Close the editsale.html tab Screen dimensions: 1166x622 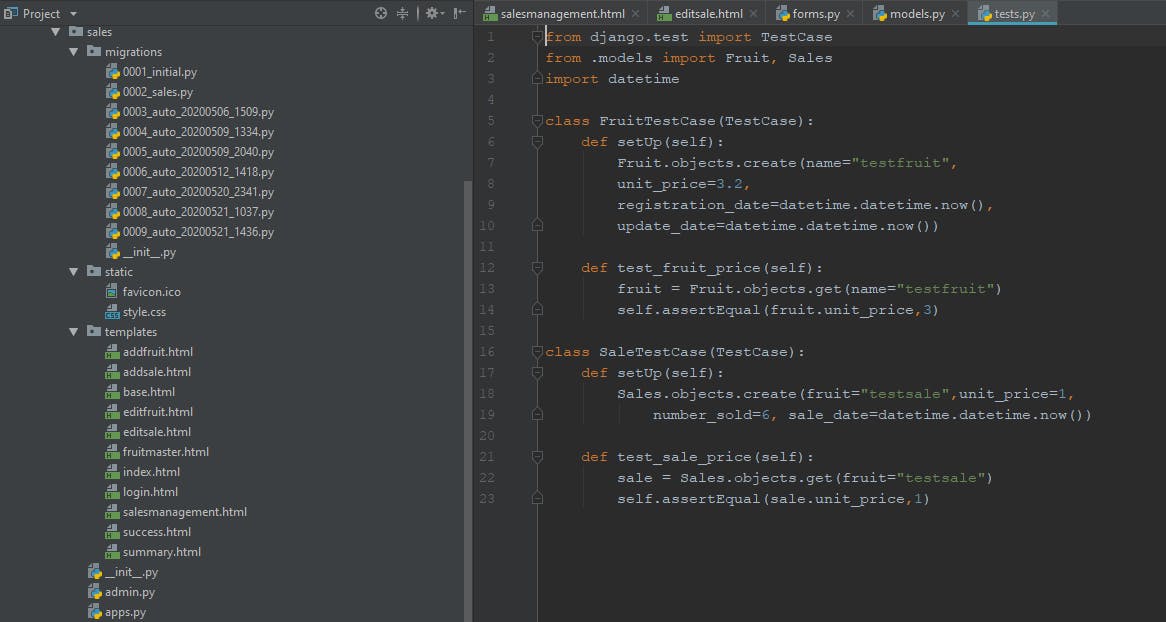[x=754, y=14]
